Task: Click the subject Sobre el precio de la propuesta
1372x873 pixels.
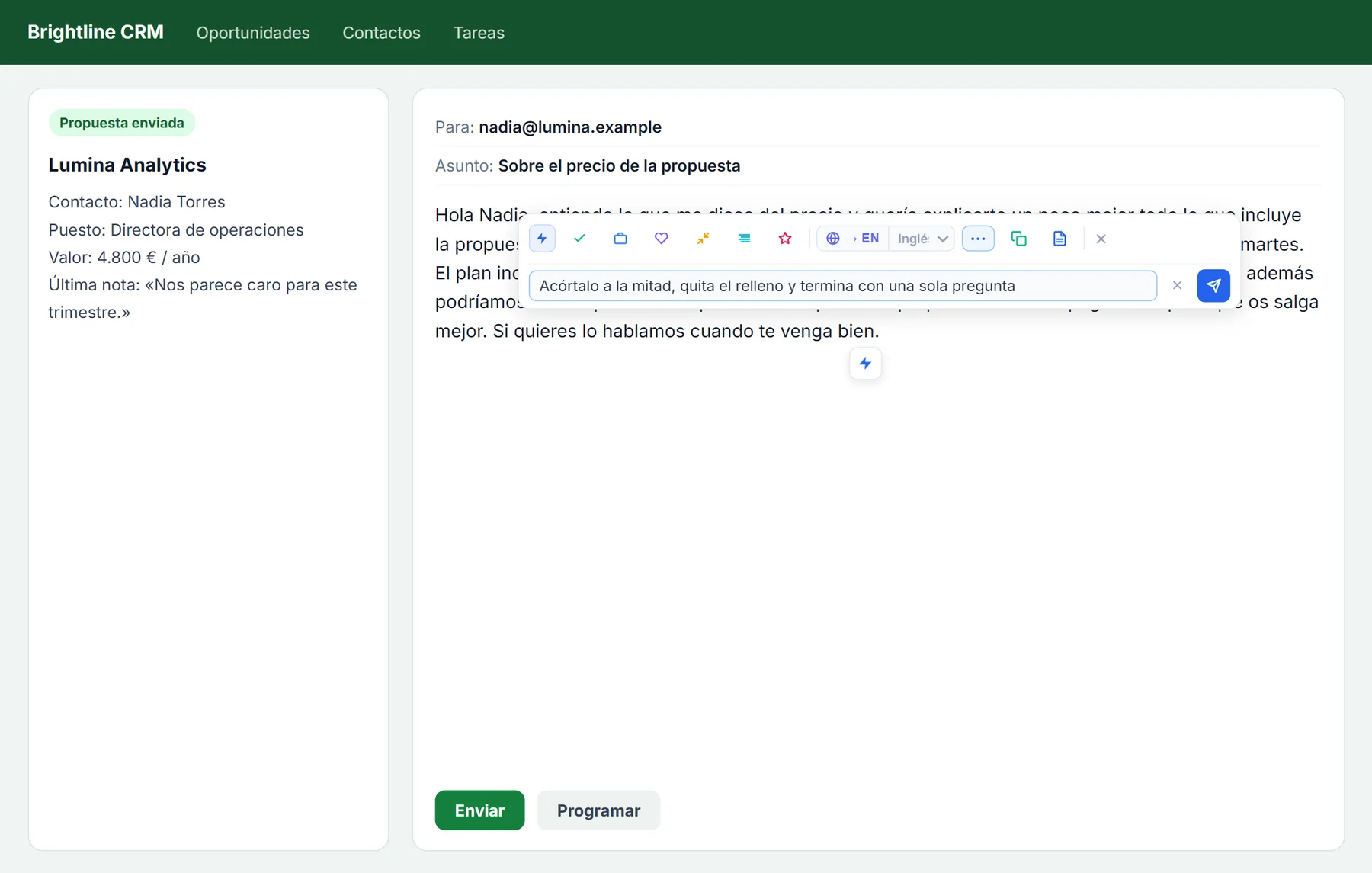Action: 619,166
